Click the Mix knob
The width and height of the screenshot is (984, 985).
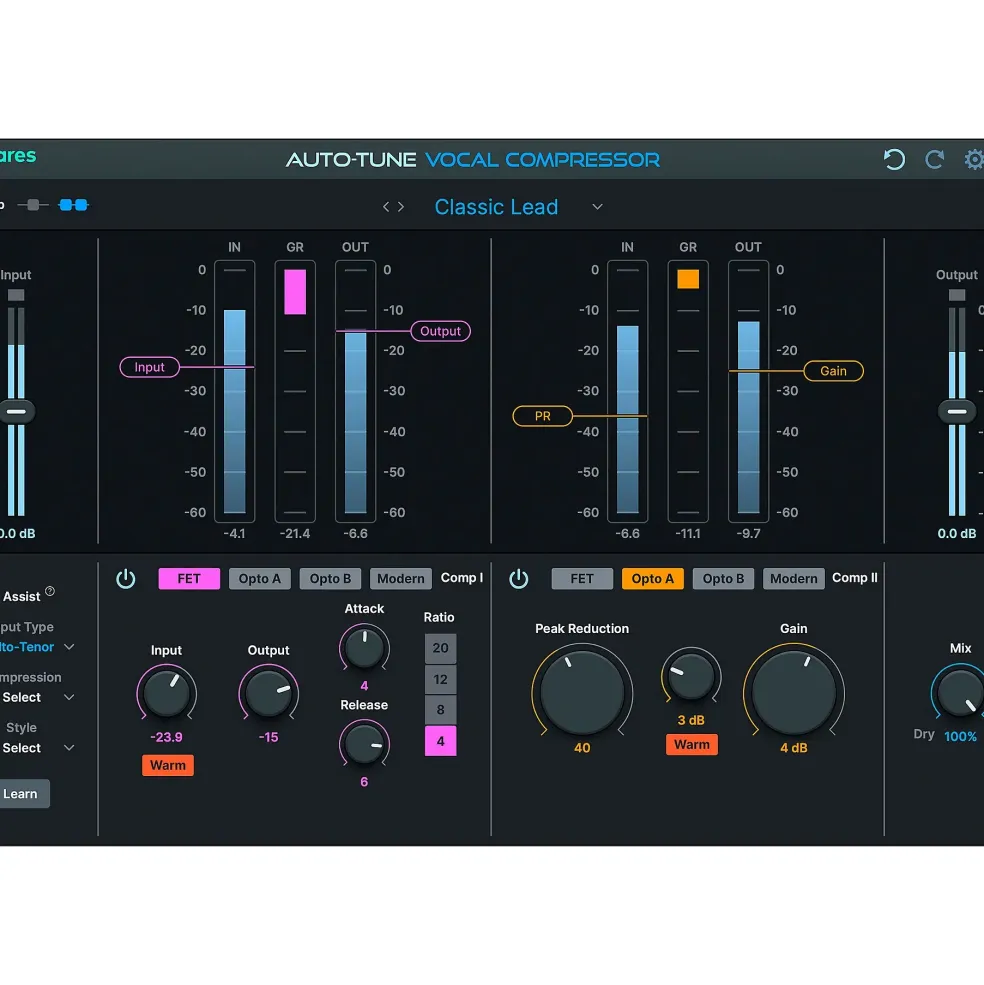tap(960, 693)
